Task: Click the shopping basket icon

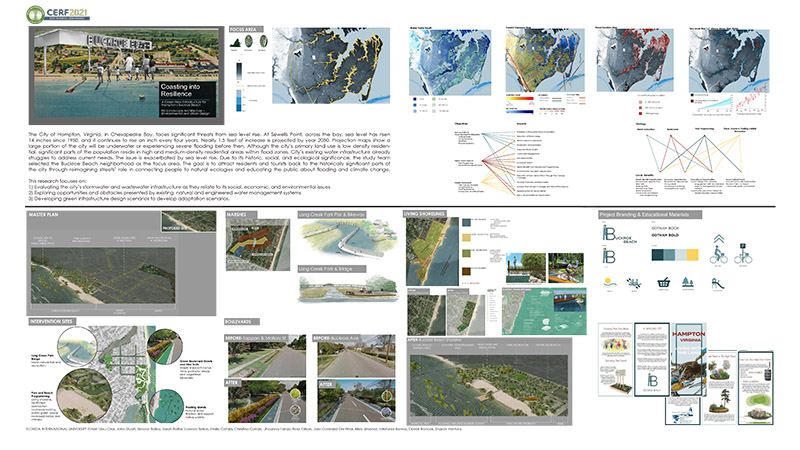Action: 663,283
